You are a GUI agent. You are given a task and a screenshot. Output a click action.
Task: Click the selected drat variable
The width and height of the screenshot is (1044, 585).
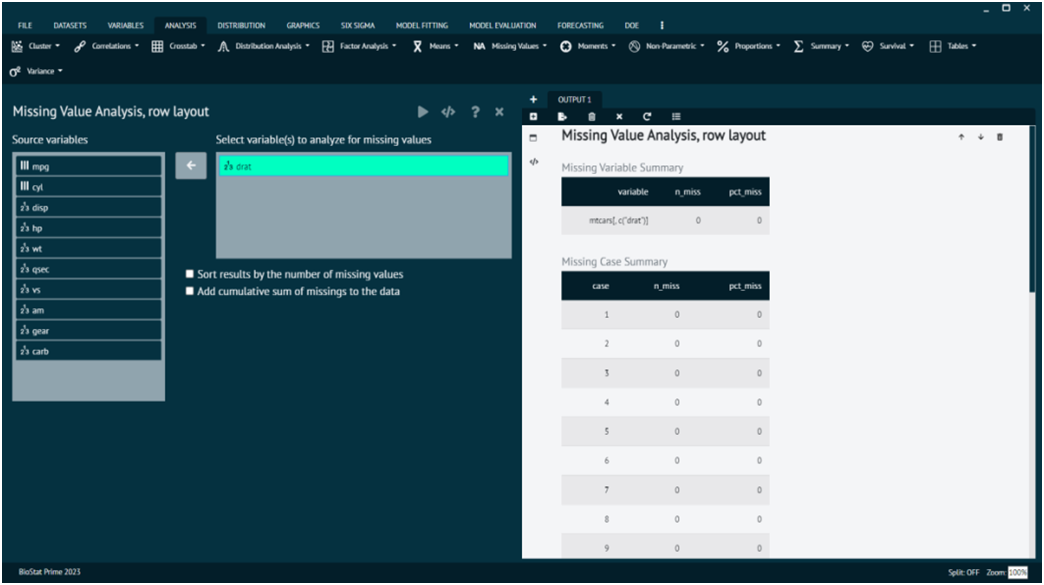coord(364,166)
